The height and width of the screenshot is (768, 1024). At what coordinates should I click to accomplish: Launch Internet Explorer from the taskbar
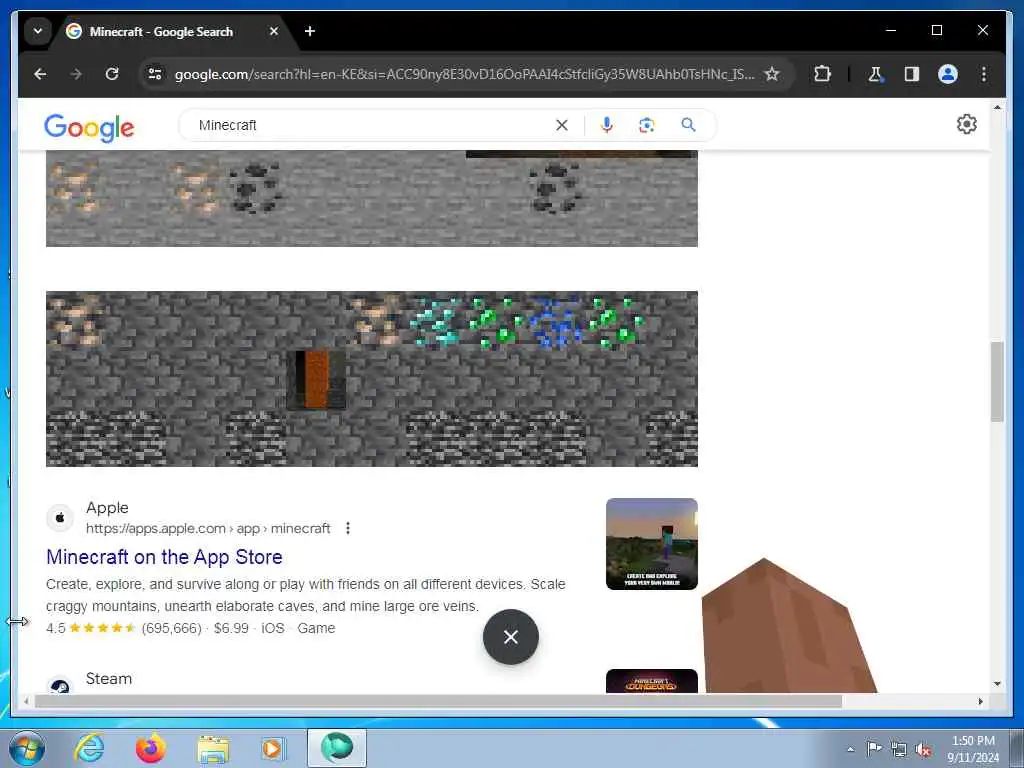(89, 748)
